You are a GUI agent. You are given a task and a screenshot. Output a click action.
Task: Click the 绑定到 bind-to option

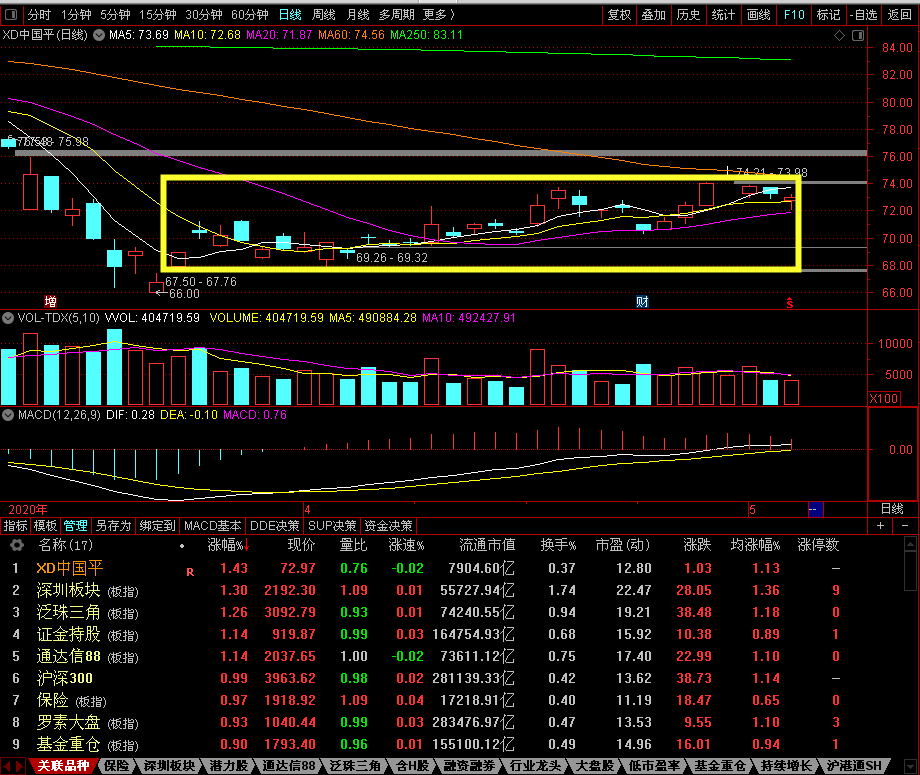coord(157,526)
